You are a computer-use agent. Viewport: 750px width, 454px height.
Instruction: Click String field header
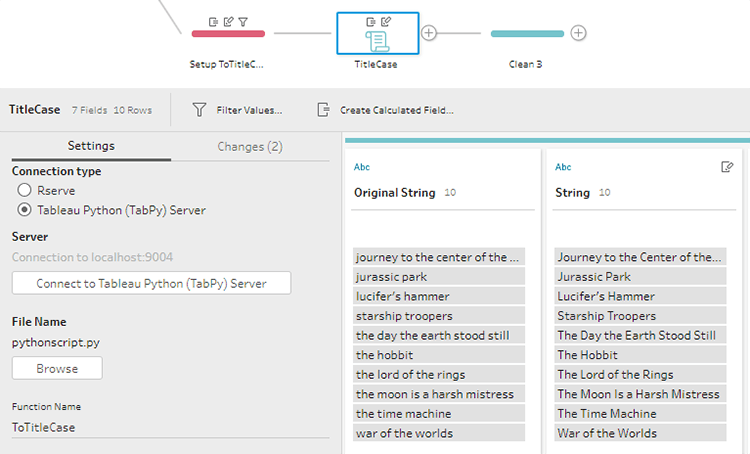[x=573, y=192]
